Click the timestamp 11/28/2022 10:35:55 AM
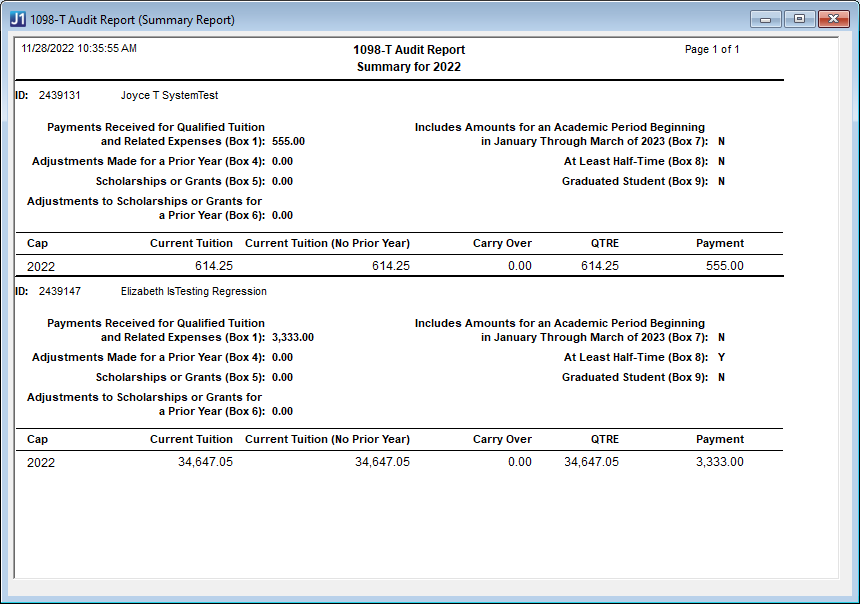860x604 pixels. pyautogui.click(x=78, y=47)
